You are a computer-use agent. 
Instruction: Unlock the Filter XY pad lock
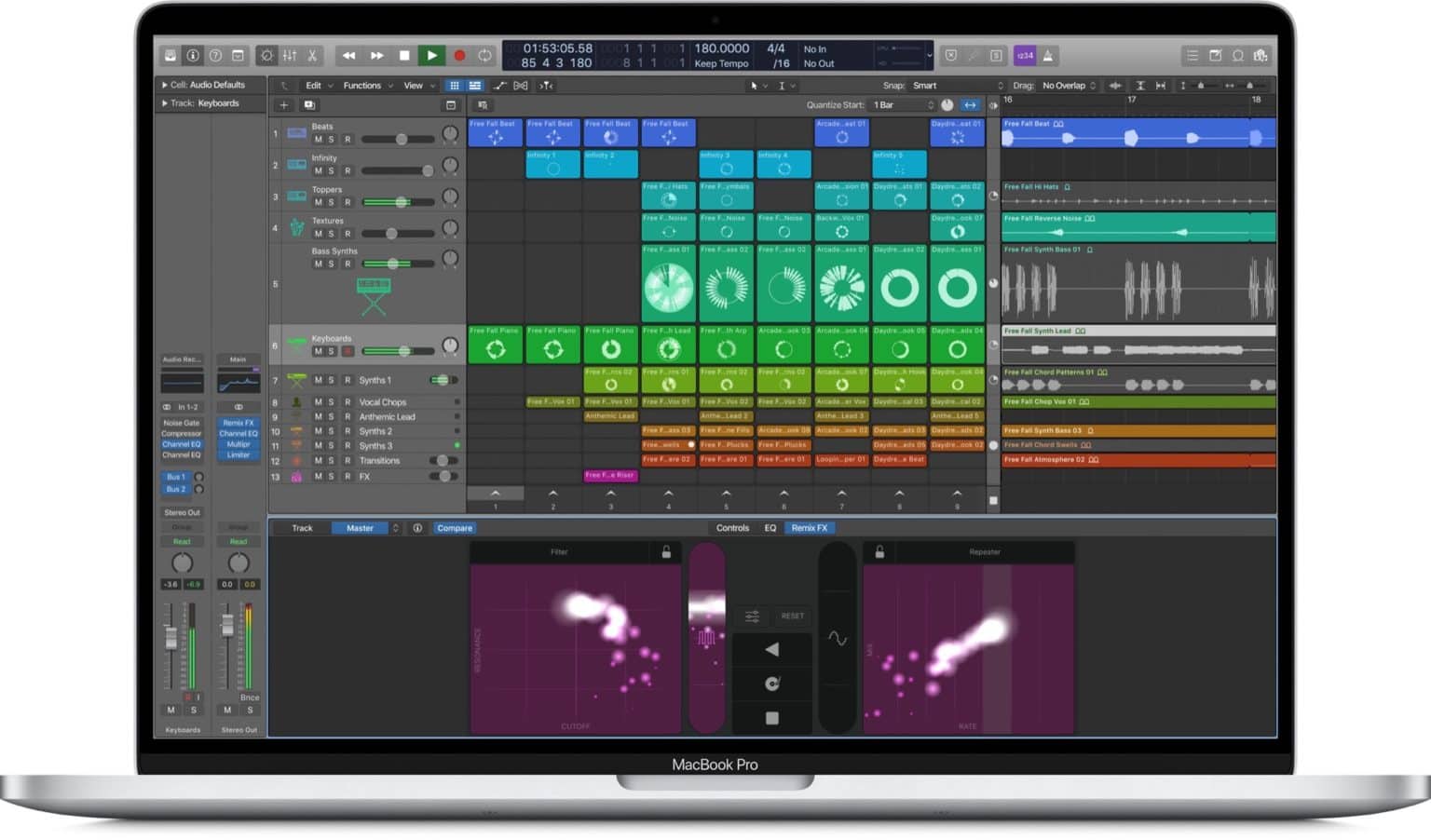pos(666,552)
